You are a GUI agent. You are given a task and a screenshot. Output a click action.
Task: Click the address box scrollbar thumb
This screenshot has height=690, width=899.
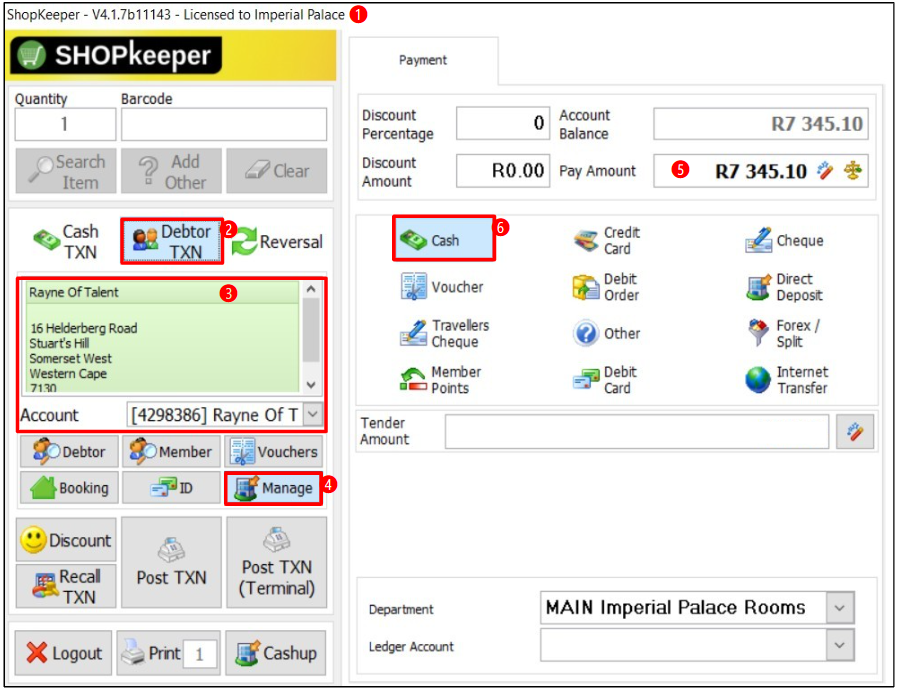point(311,330)
